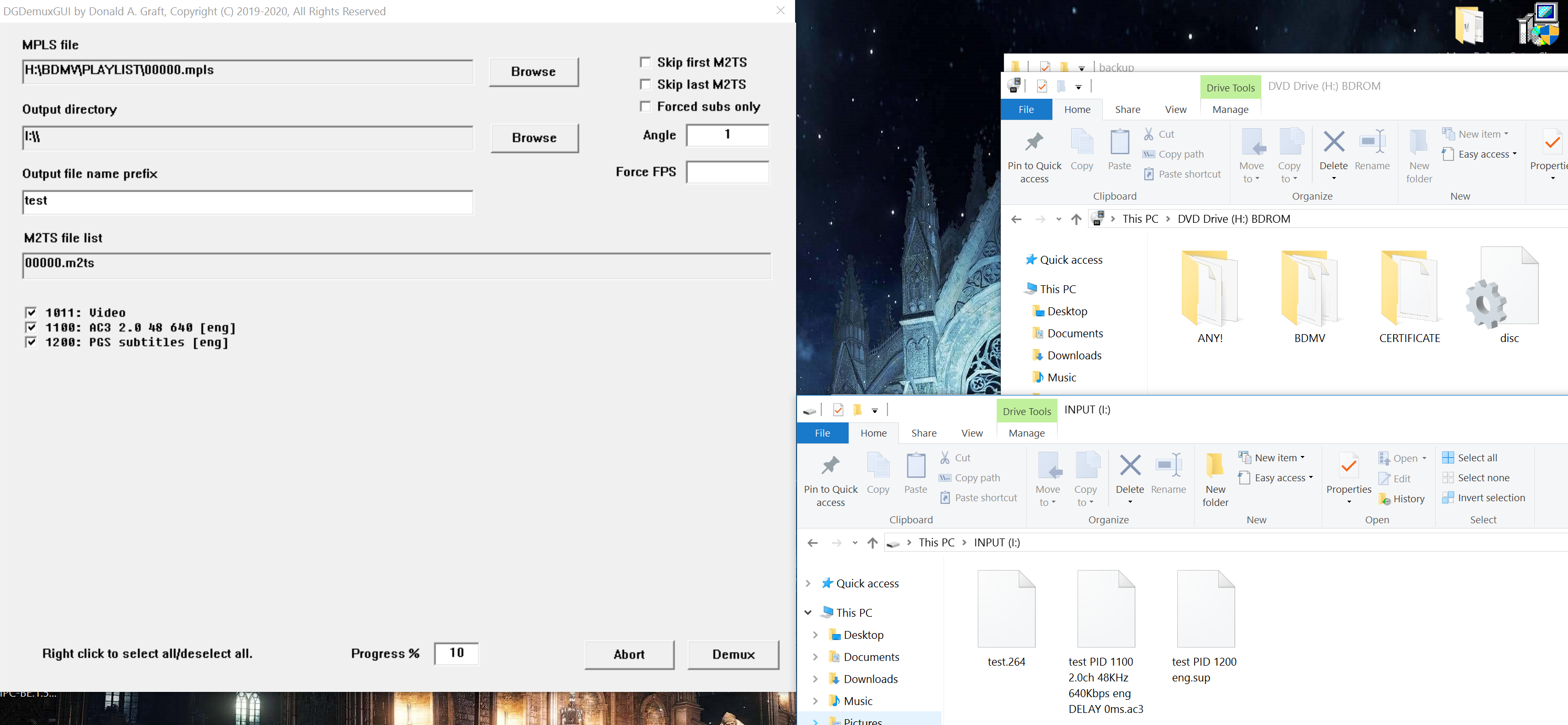
Task: Select the test PID 1200 eng.sup file
Action: 1205,627
